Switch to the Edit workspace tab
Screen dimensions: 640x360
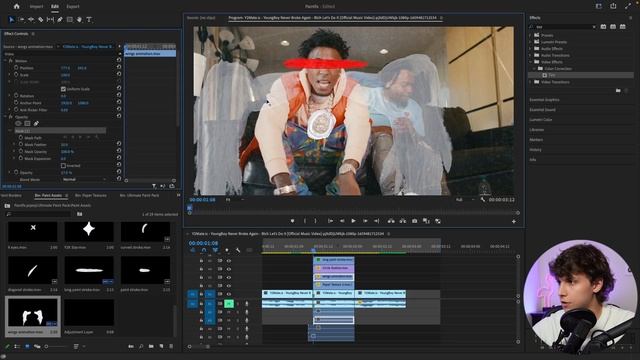55,7
